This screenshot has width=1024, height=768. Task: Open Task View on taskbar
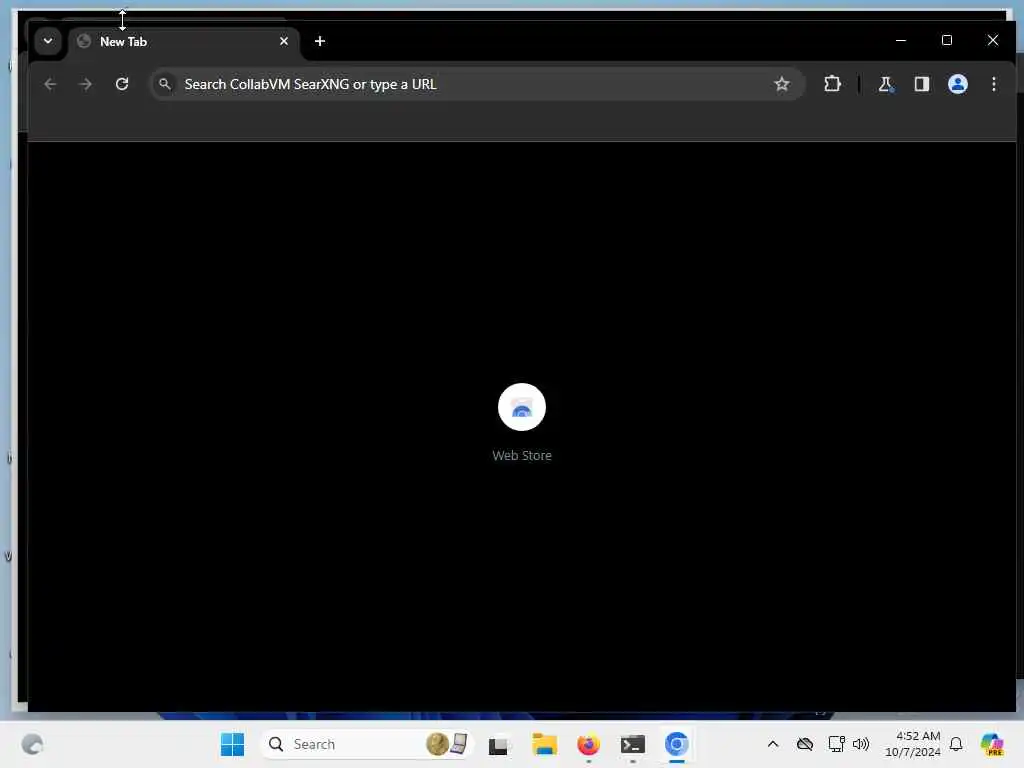(x=499, y=745)
